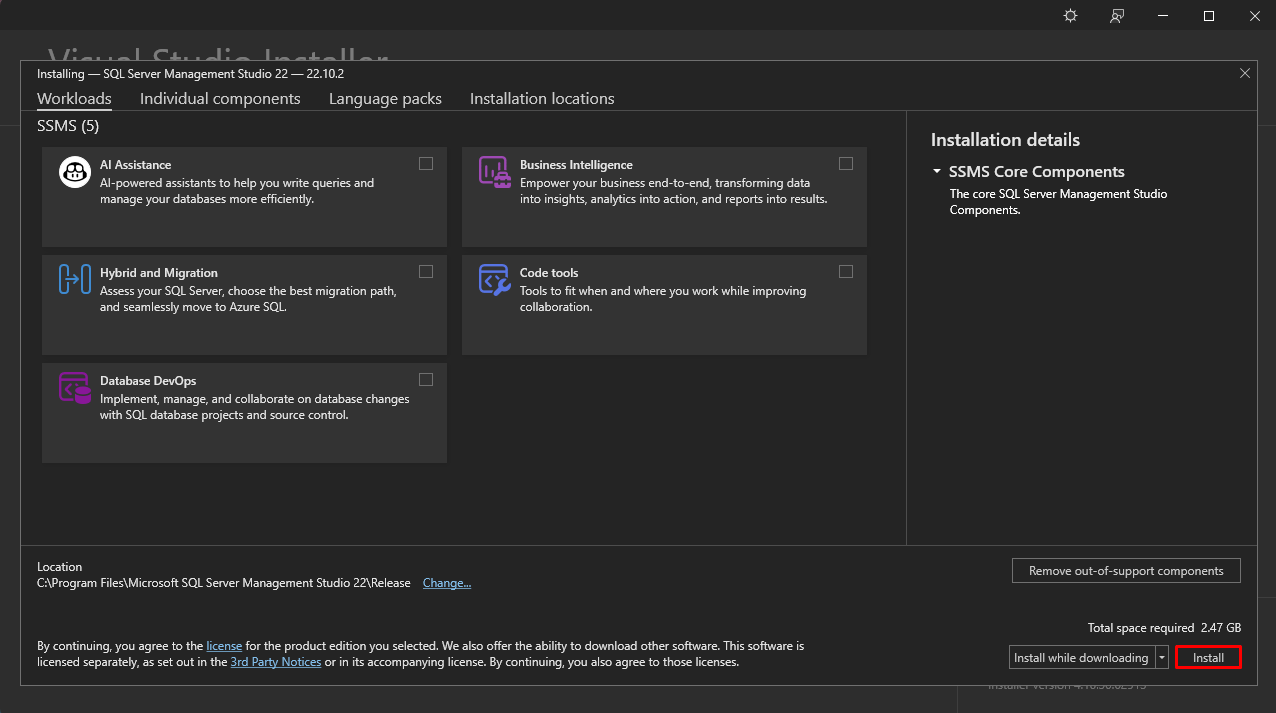This screenshot has width=1276, height=713.
Task: Click the Database DevOps workload icon
Action: [x=75, y=388]
